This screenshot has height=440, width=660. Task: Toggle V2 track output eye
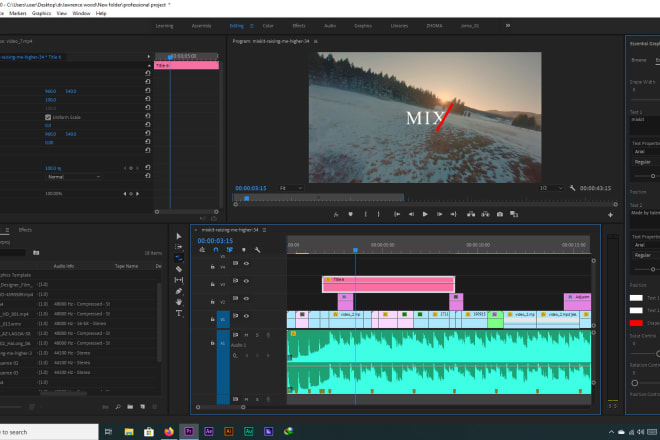point(246,299)
